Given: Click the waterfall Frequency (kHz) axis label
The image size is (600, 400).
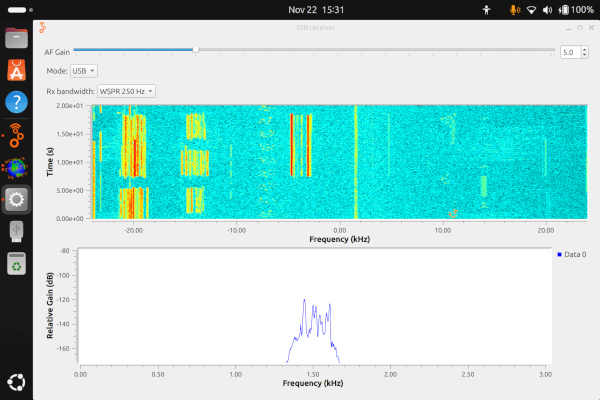Looking at the screenshot, I should [x=339, y=239].
